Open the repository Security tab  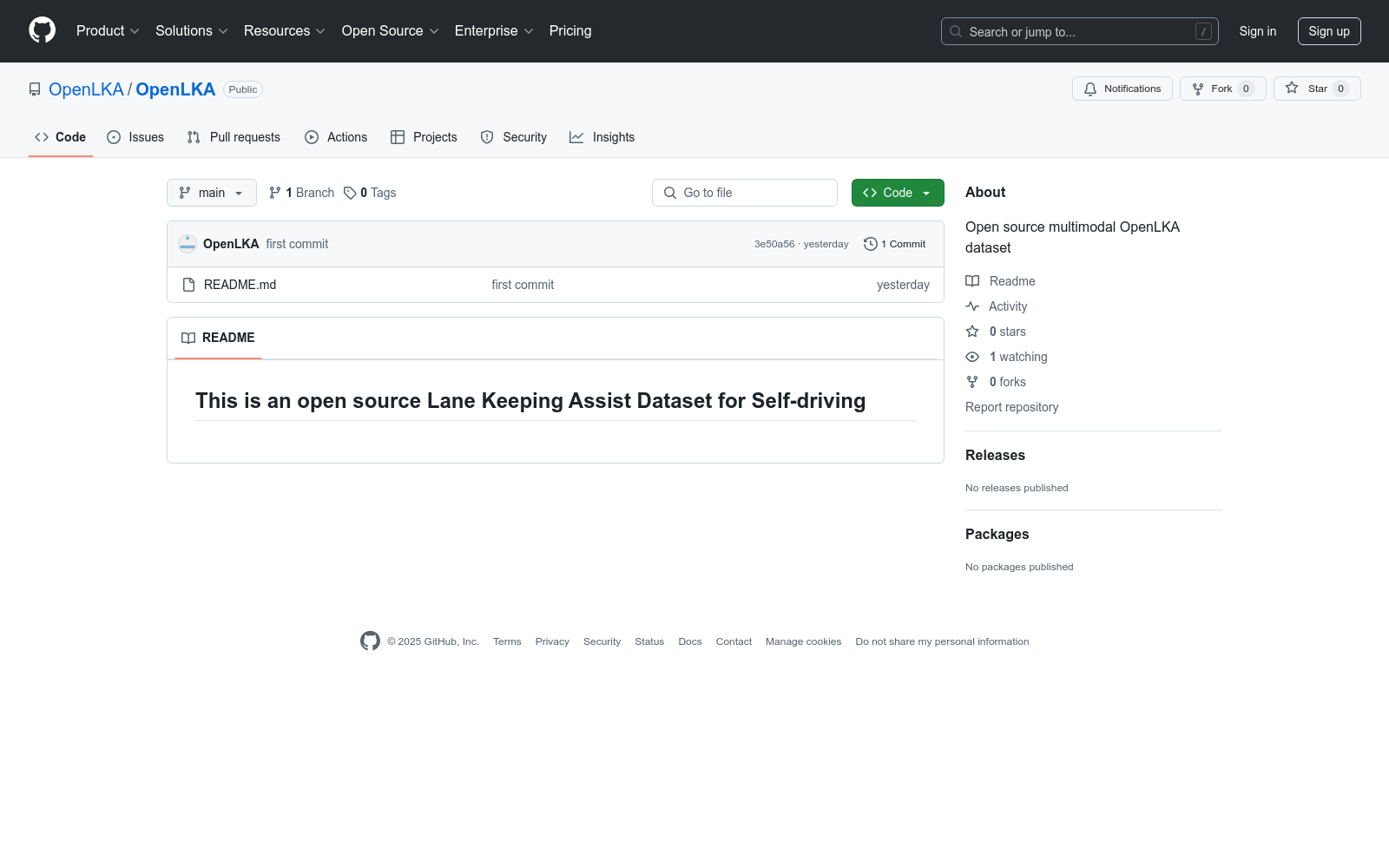point(514,137)
